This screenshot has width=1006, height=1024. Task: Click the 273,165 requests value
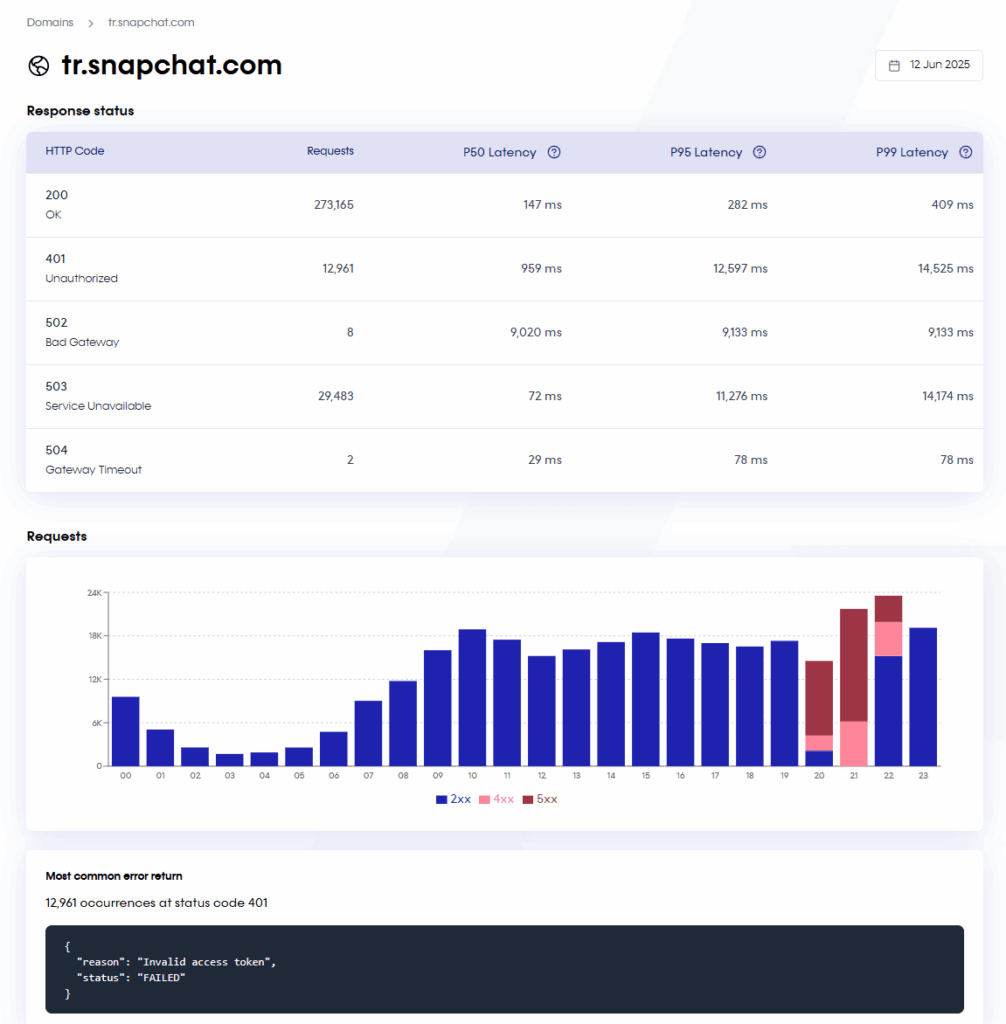point(334,205)
